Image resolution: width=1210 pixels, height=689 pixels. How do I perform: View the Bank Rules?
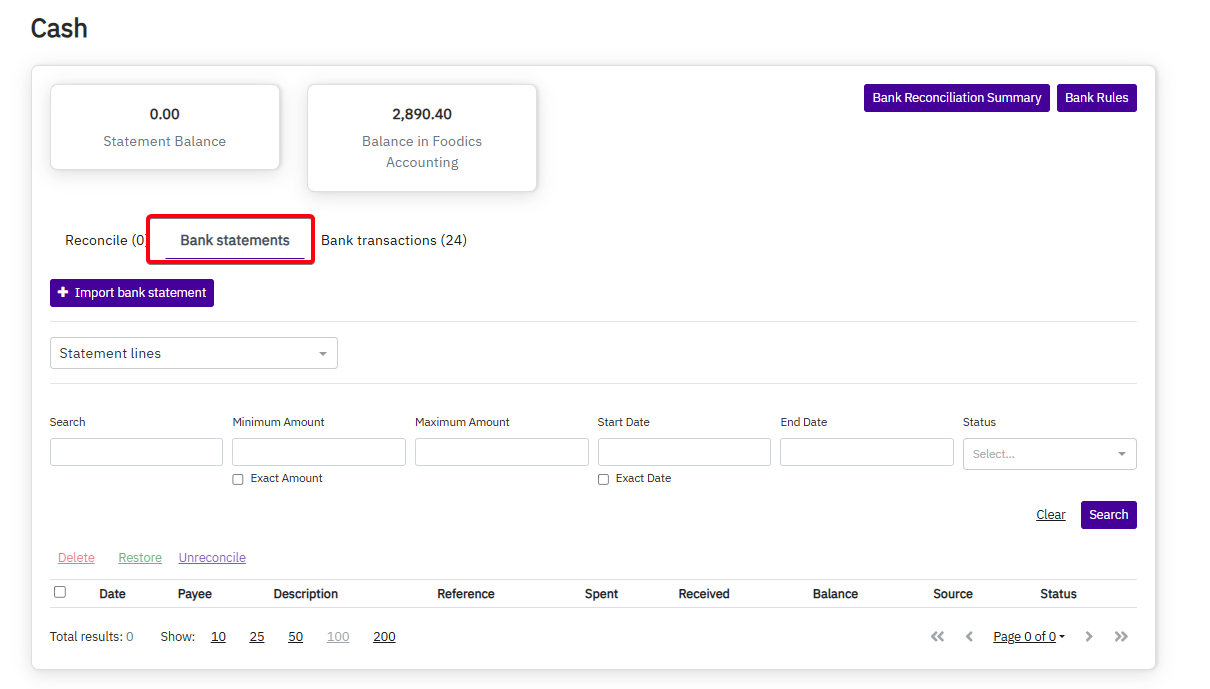(x=1096, y=97)
